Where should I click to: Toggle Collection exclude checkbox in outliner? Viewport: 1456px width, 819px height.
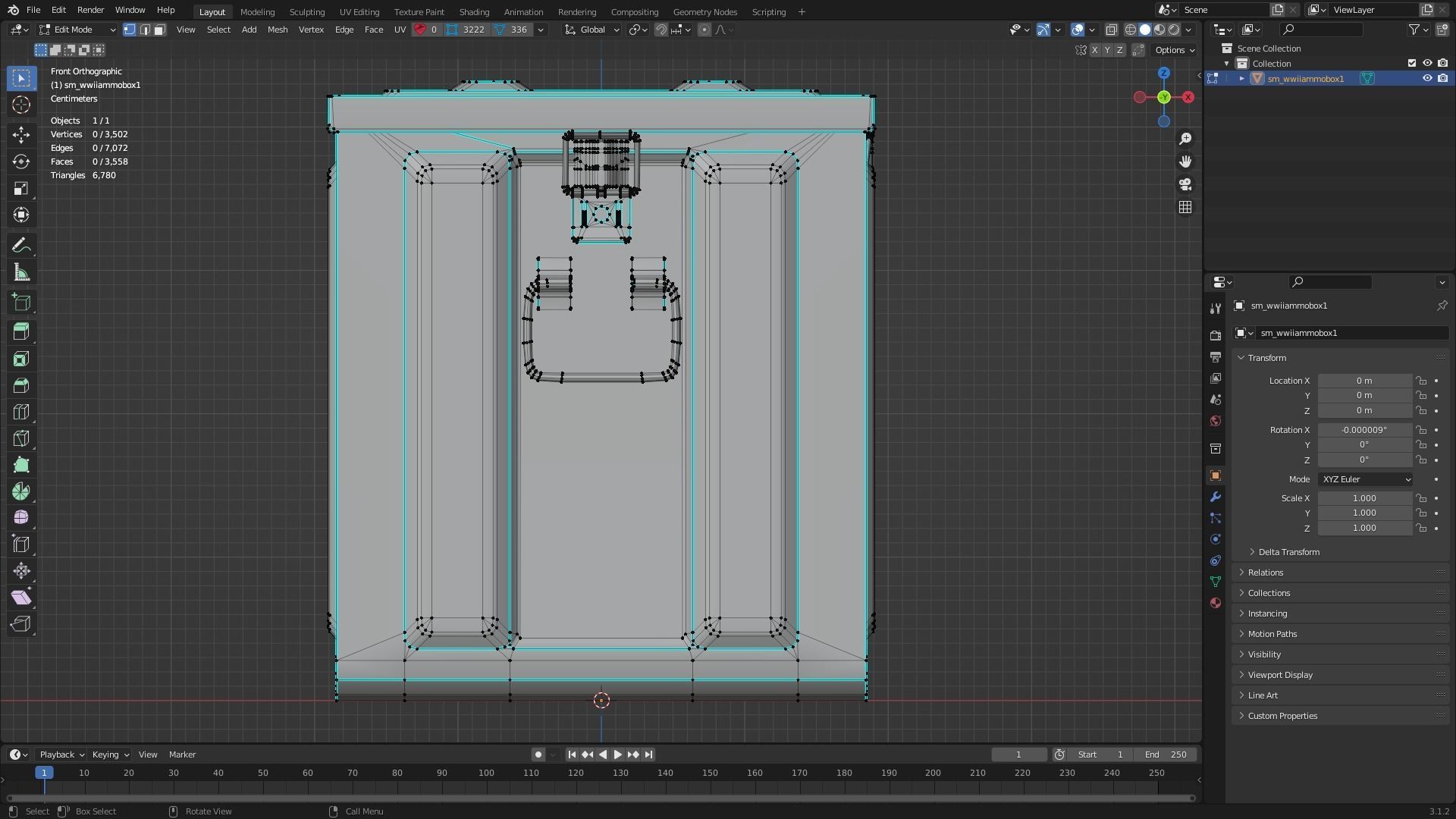tap(1411, 63)
